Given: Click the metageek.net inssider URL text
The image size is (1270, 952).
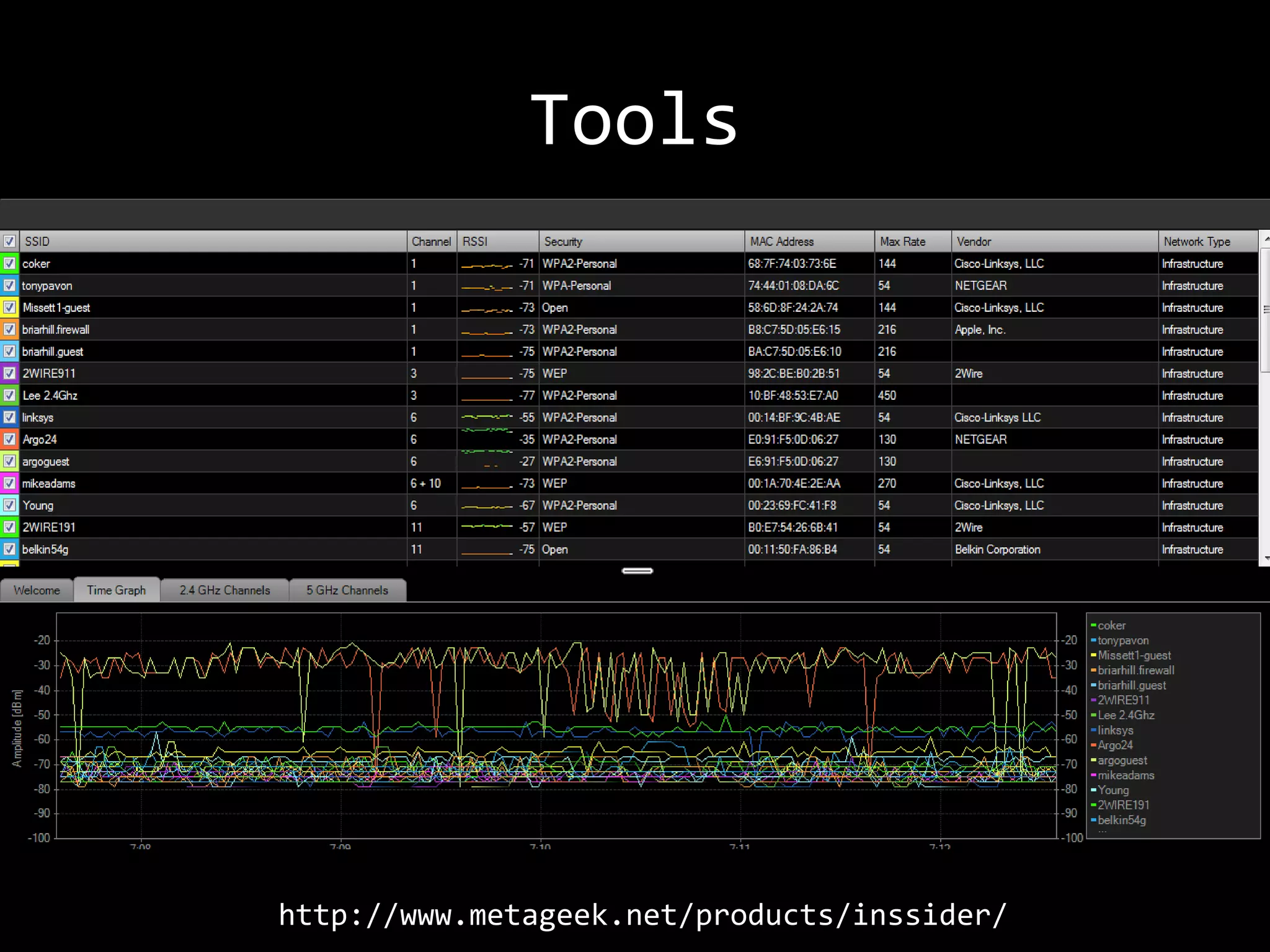Looking at the screenshot, I should (642, 915).
